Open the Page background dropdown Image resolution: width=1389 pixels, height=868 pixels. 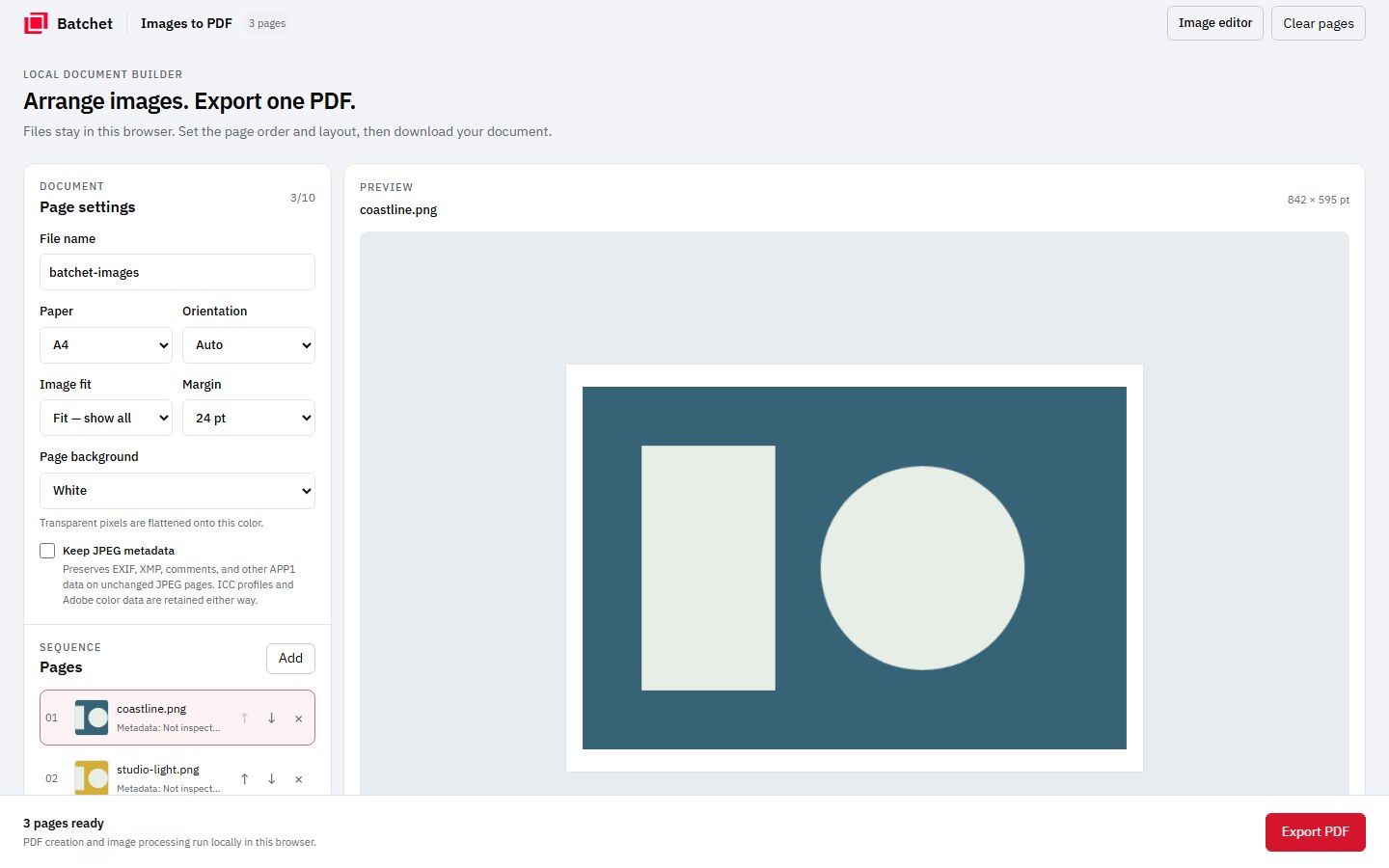pyautogui.click(x=177, y=491)
